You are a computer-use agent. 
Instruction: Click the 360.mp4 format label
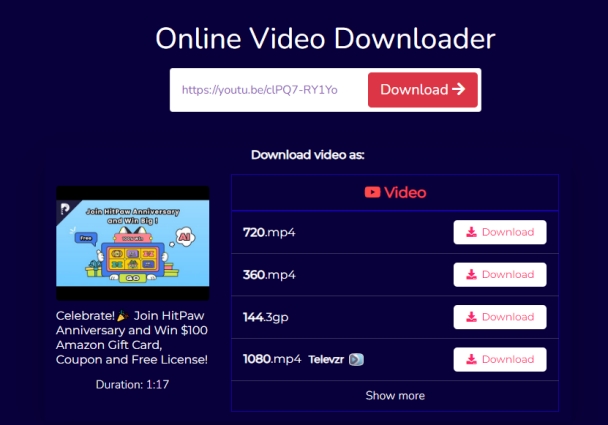(269, 275)
